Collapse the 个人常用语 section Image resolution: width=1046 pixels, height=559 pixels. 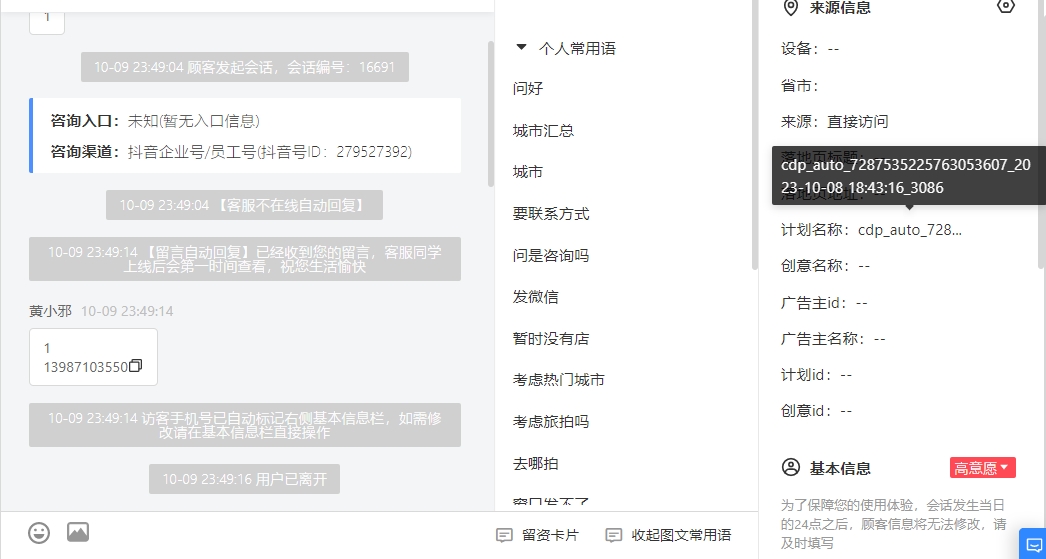pyautogui.click(x=522, y=47)
